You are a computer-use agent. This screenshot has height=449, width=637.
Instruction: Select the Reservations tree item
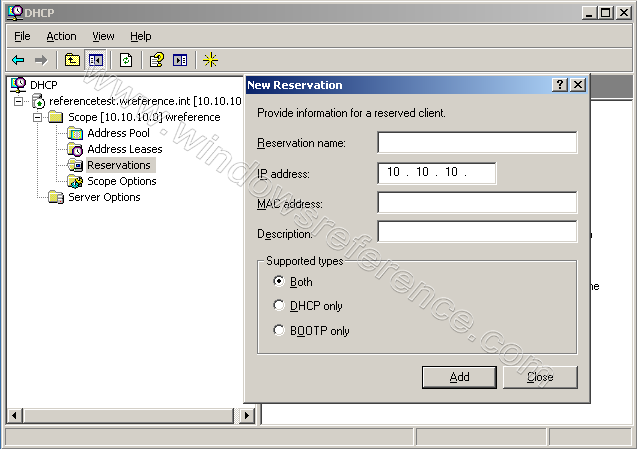119,165
